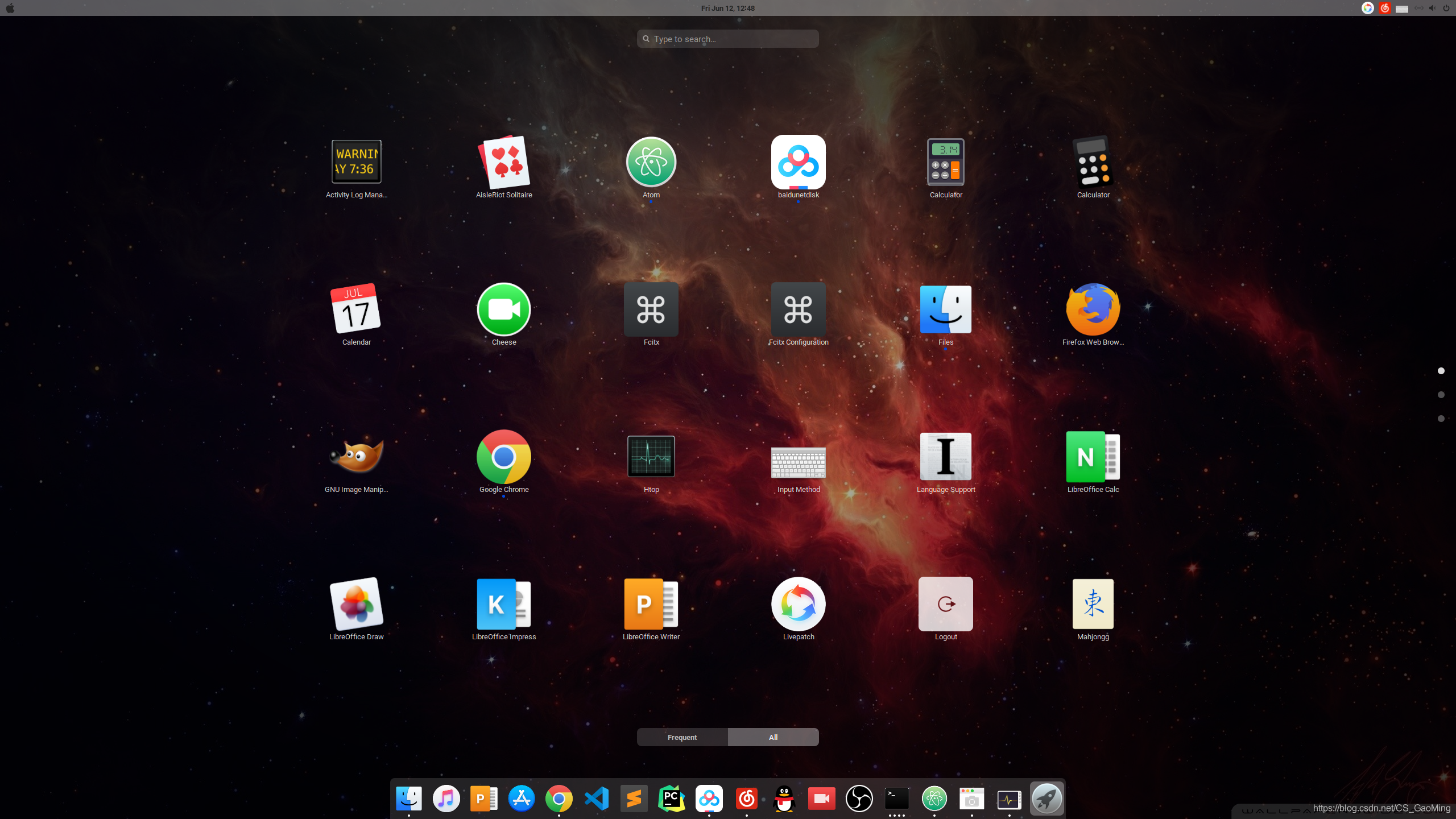
Task: Go to the second page indicator dot
Action: 1441,395
